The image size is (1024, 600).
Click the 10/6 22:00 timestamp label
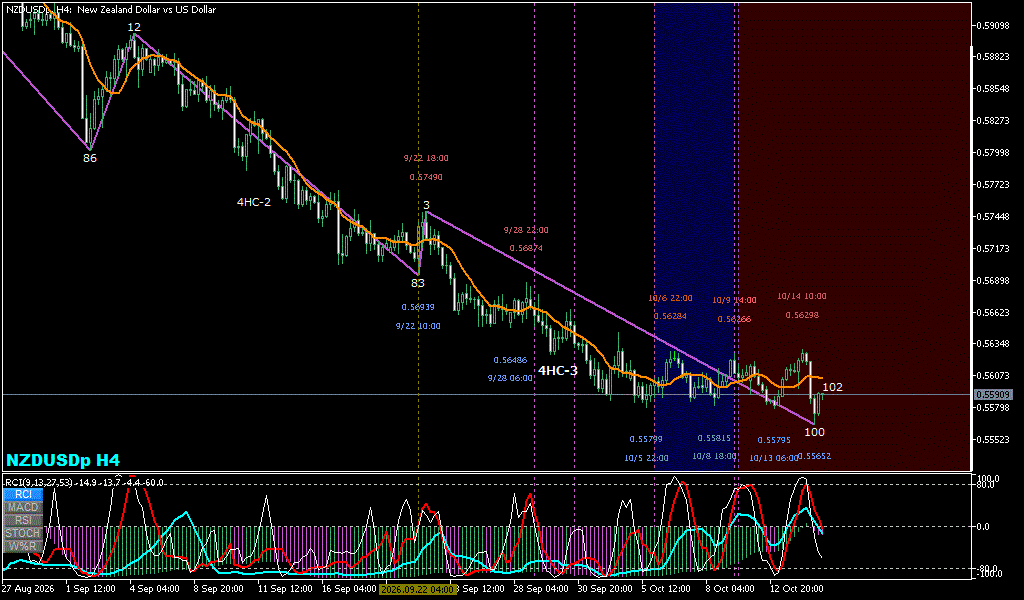point(670,298)
